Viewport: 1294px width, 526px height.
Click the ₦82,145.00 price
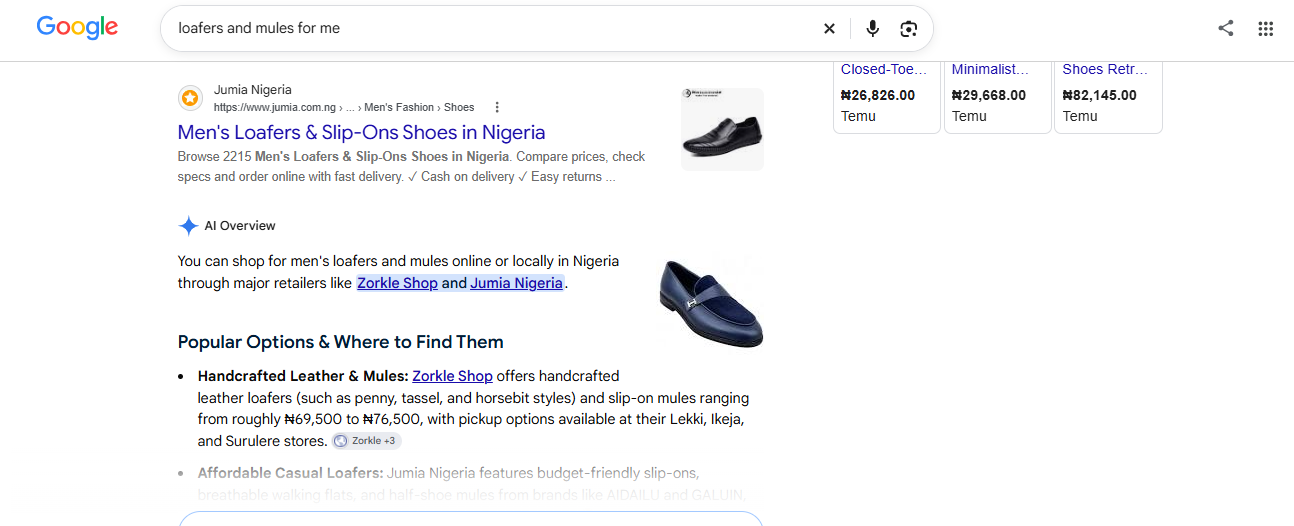coord(1099,95)
